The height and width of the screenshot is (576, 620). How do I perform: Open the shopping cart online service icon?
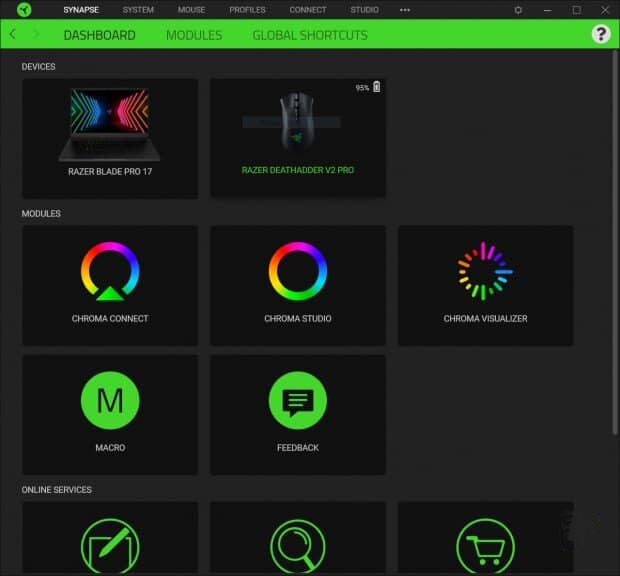(486, 546)
